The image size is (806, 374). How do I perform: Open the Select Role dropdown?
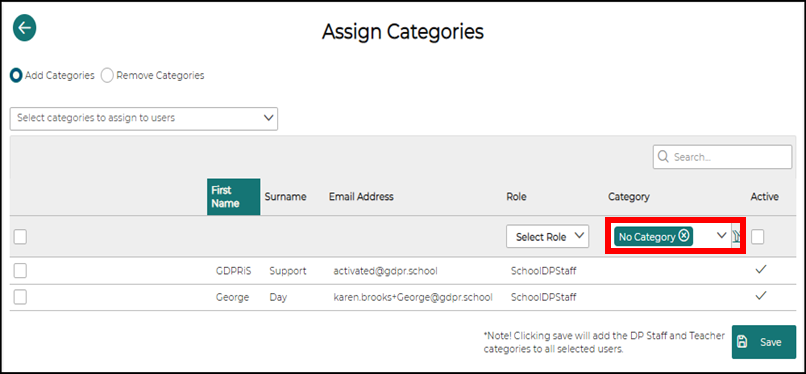pyautogui.click(x=547, y=236)
